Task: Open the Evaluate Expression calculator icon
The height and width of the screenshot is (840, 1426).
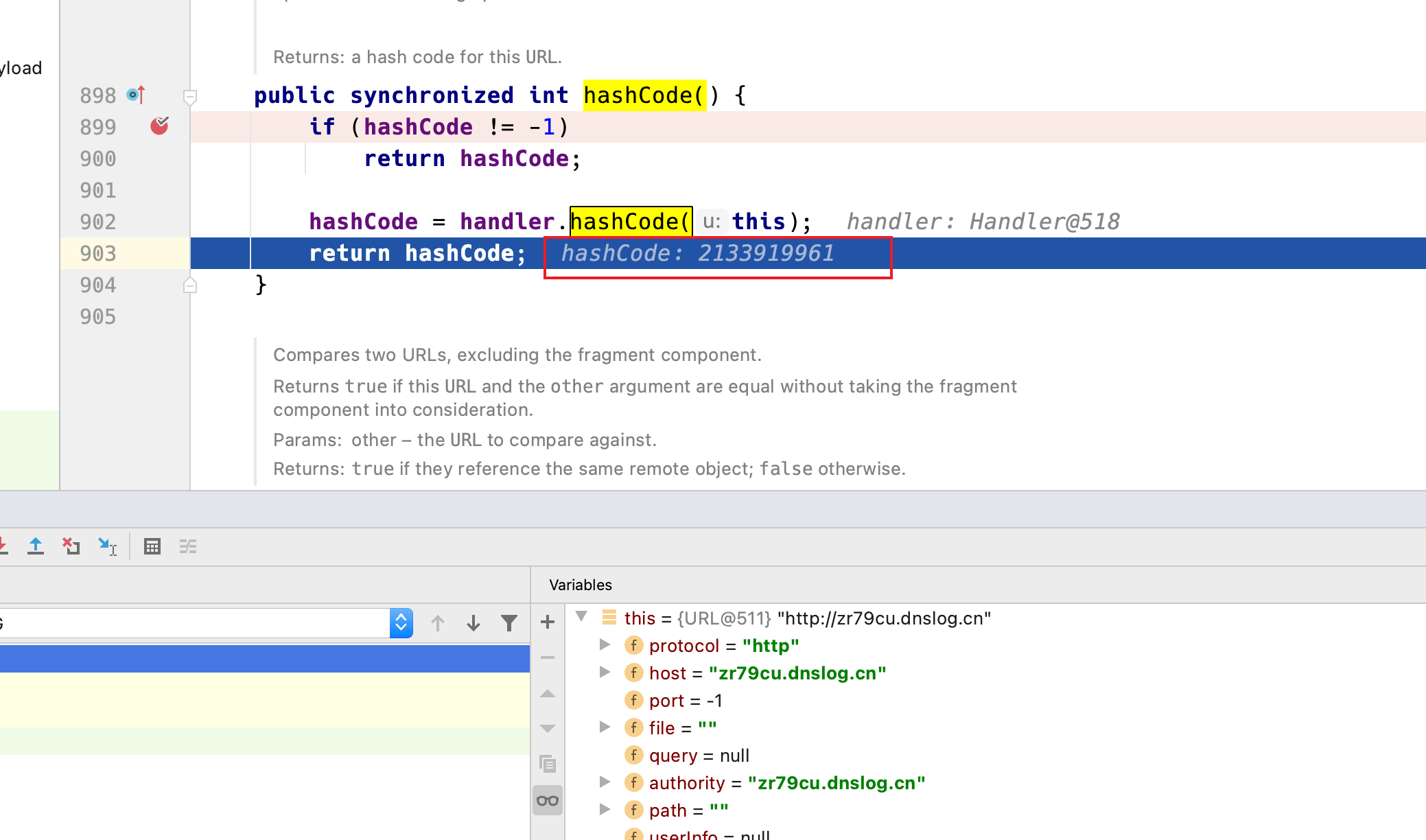Action: coord(152,546)
